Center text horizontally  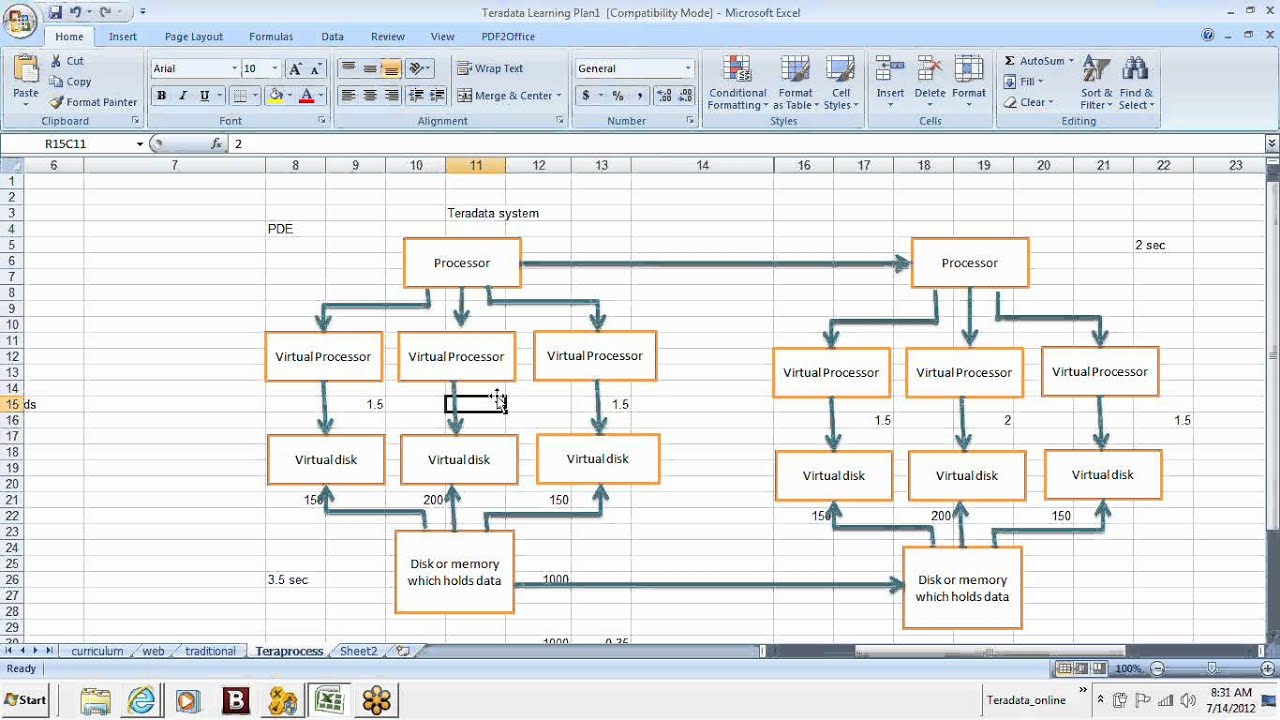pos(370,96)
